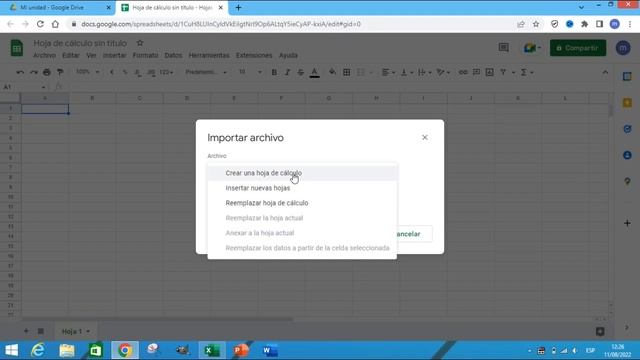The height and width of the screenshot is (360, 640).
Task: Open the Google Sheets home icon
Action: pyautogui.click(x=17, y=48)
